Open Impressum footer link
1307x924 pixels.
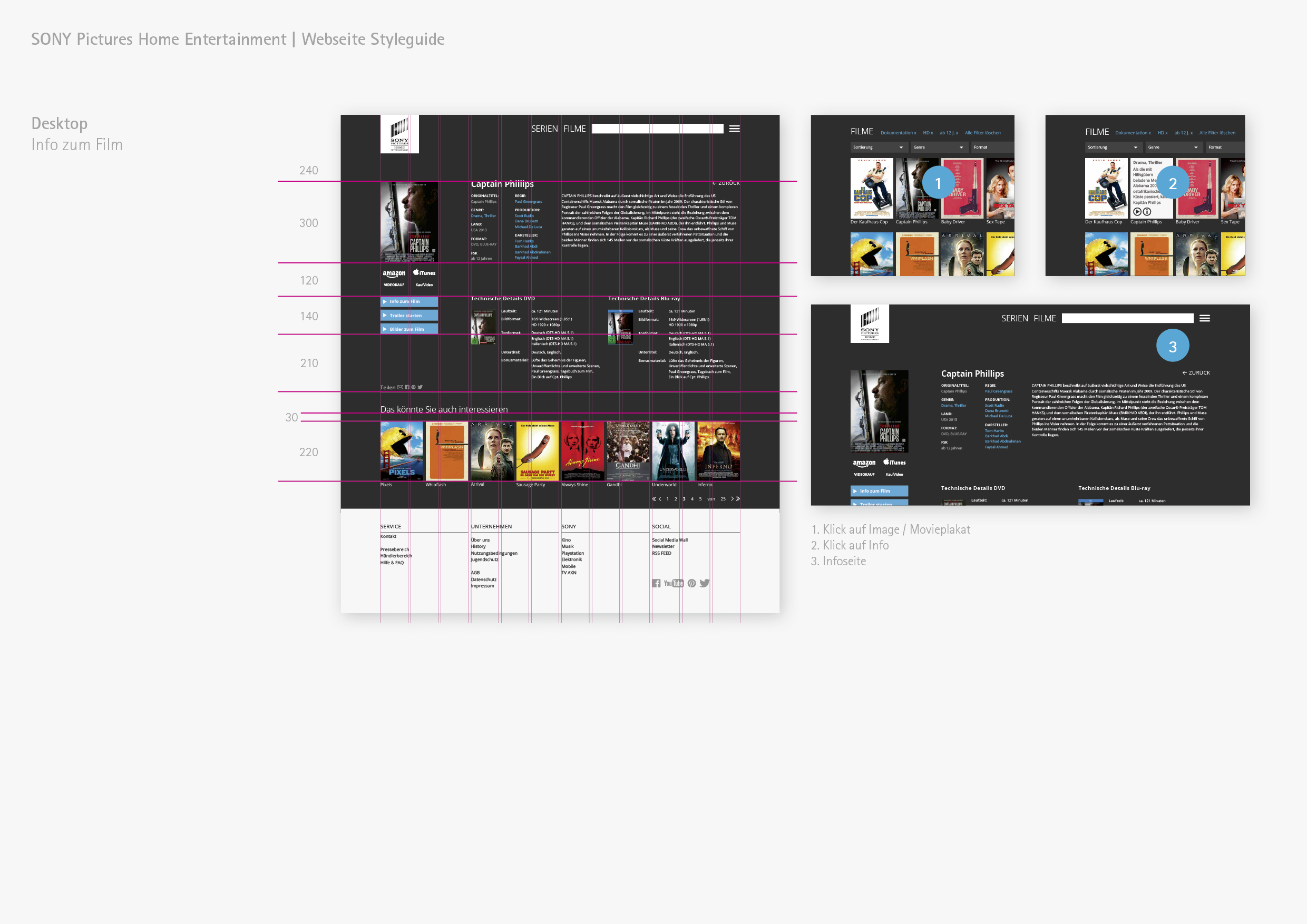pyautogui.click(x=482, y=586)
